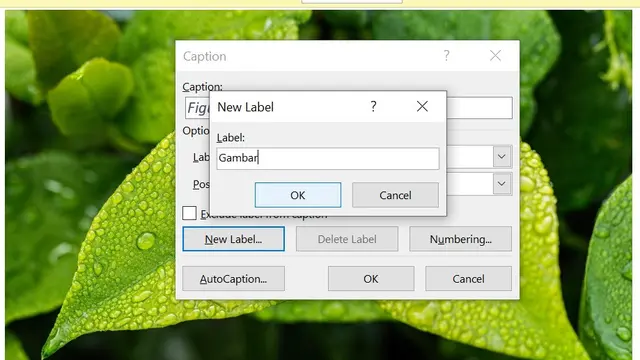Click the New Label... button

tap(233, 239)
